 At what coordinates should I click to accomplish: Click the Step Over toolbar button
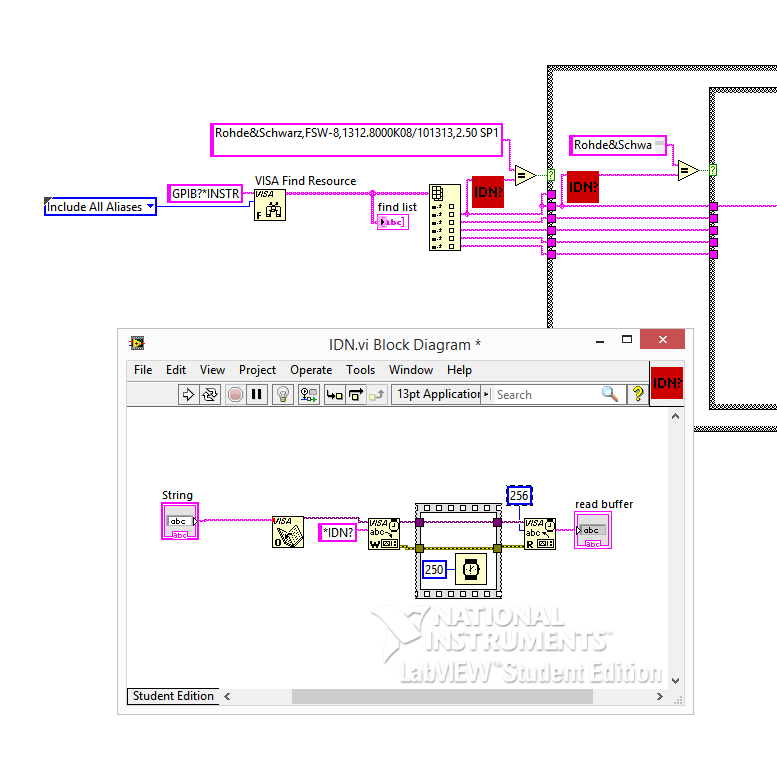[356, 394]
